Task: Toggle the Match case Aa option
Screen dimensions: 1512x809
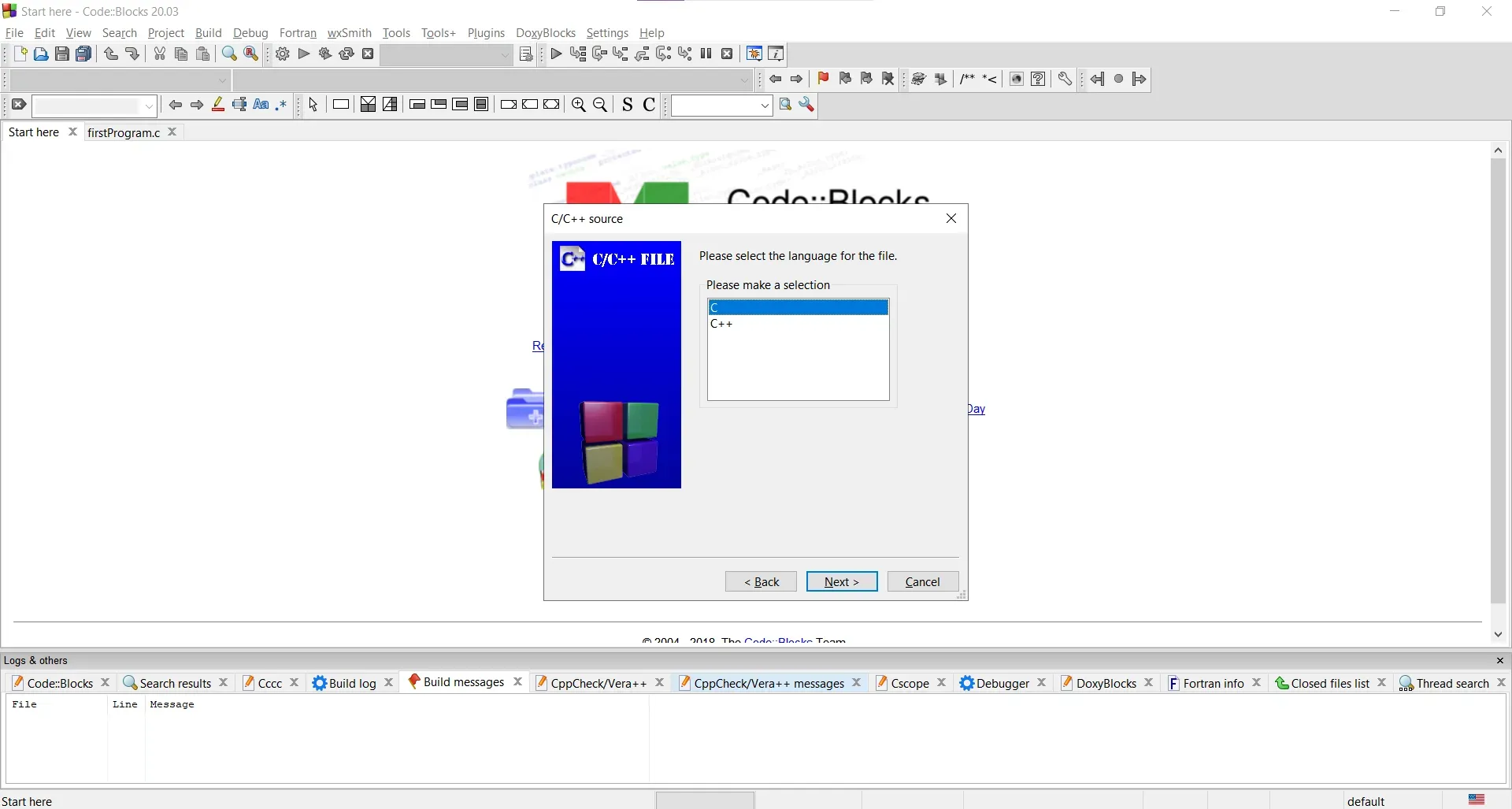Action: (x=261, y=106)
